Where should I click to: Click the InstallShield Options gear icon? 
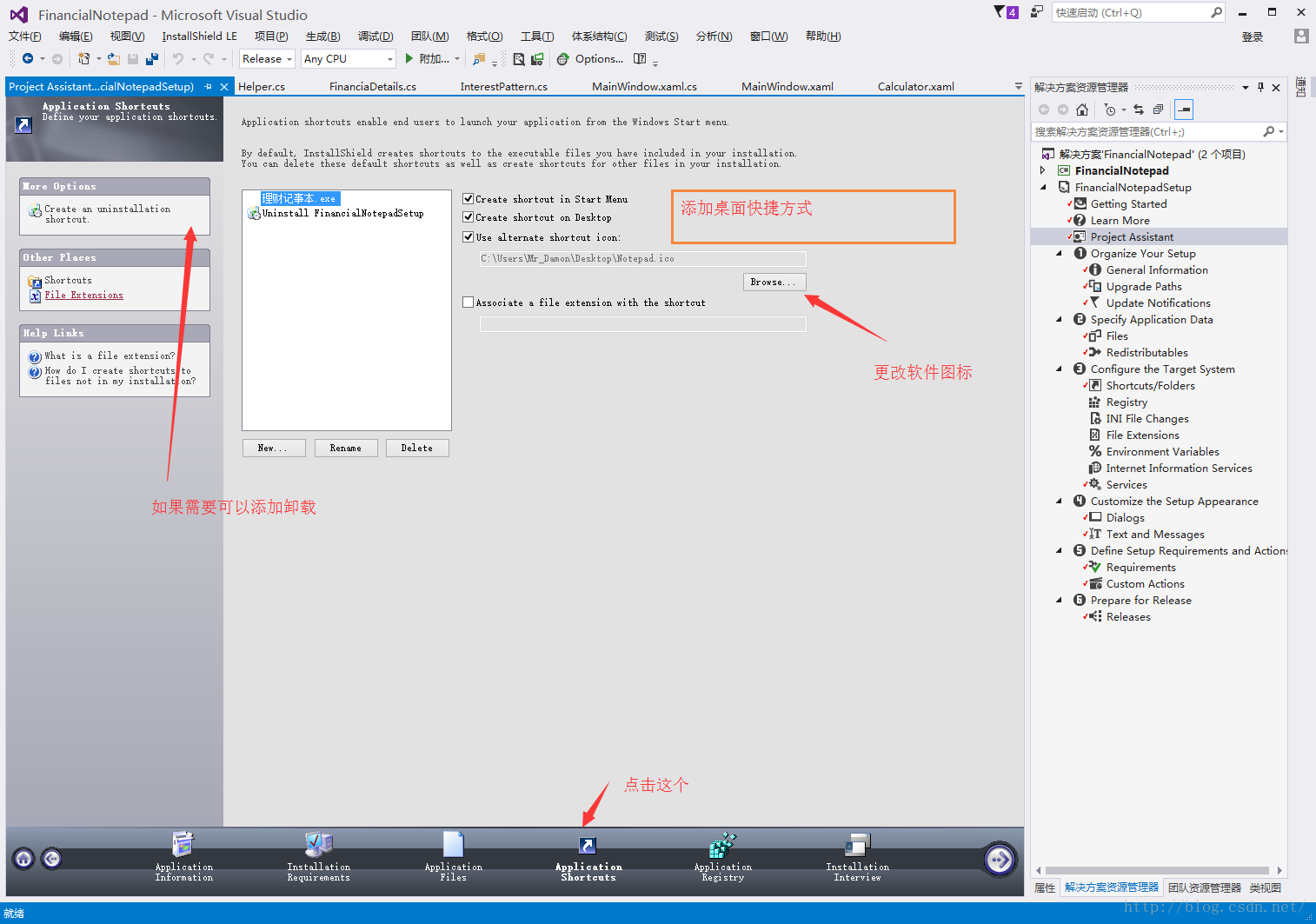click(x=563, y=59)
